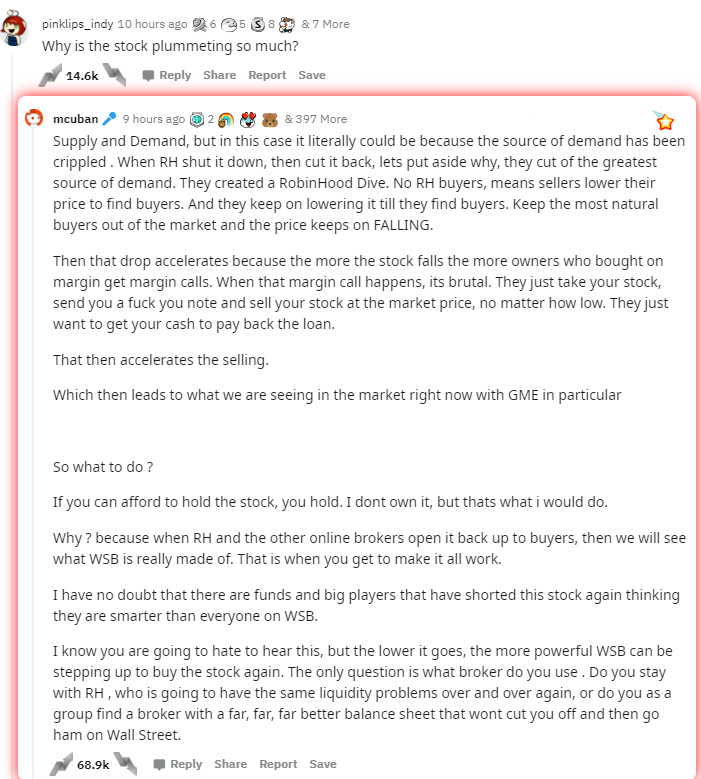The width and height of the screenshot is (701, 779).
Task: Open the mcuban username link
Action: 76,119
